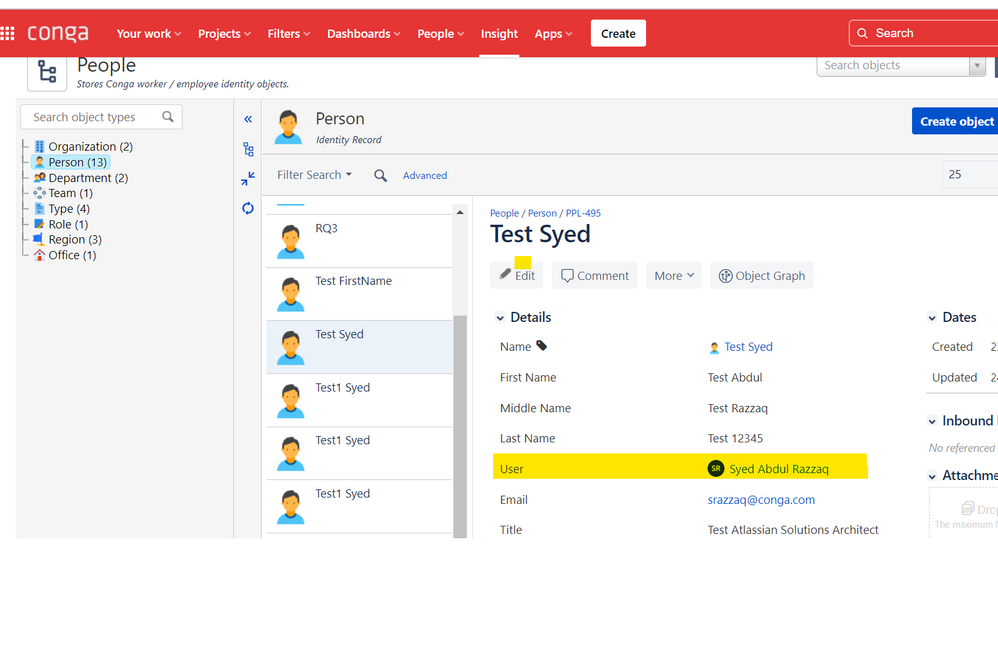
Task: Expand the Filter Search dropdown
Action: [314, 175]
